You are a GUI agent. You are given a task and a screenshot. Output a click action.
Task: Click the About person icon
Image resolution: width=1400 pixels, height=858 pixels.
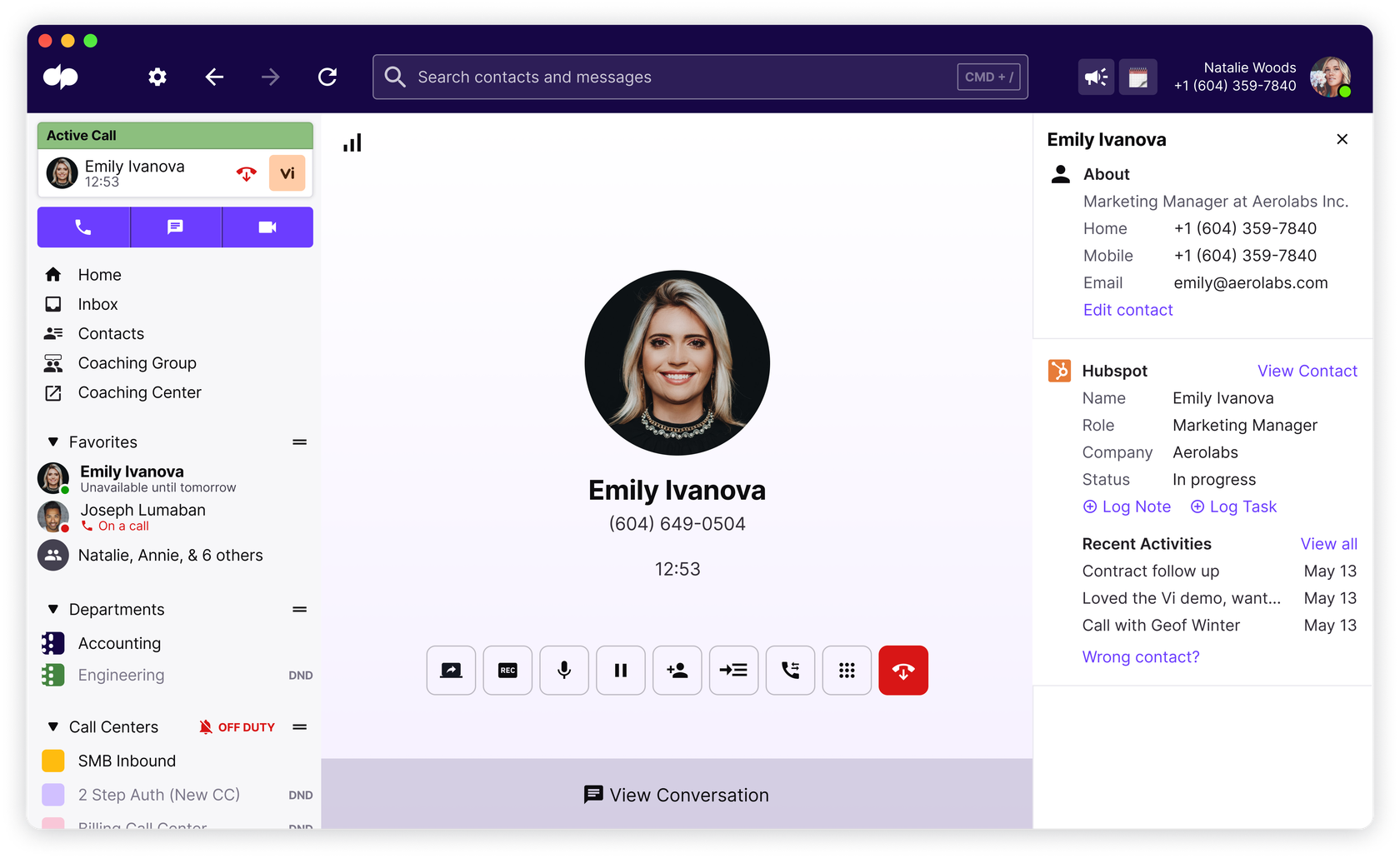[1060, 174]
